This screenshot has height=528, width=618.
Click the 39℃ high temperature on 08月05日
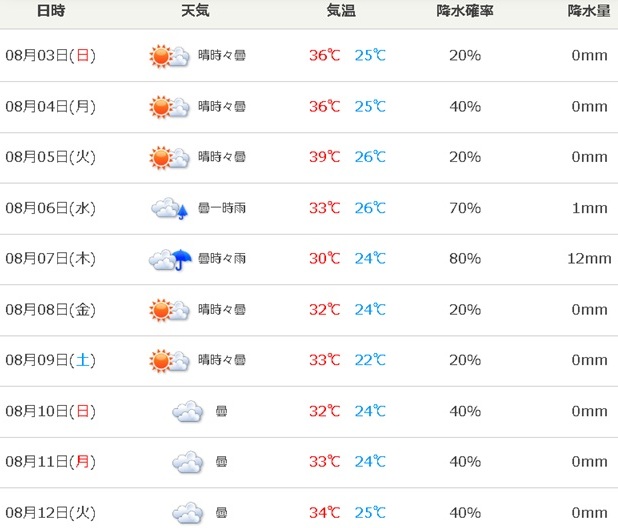point(324,157)
